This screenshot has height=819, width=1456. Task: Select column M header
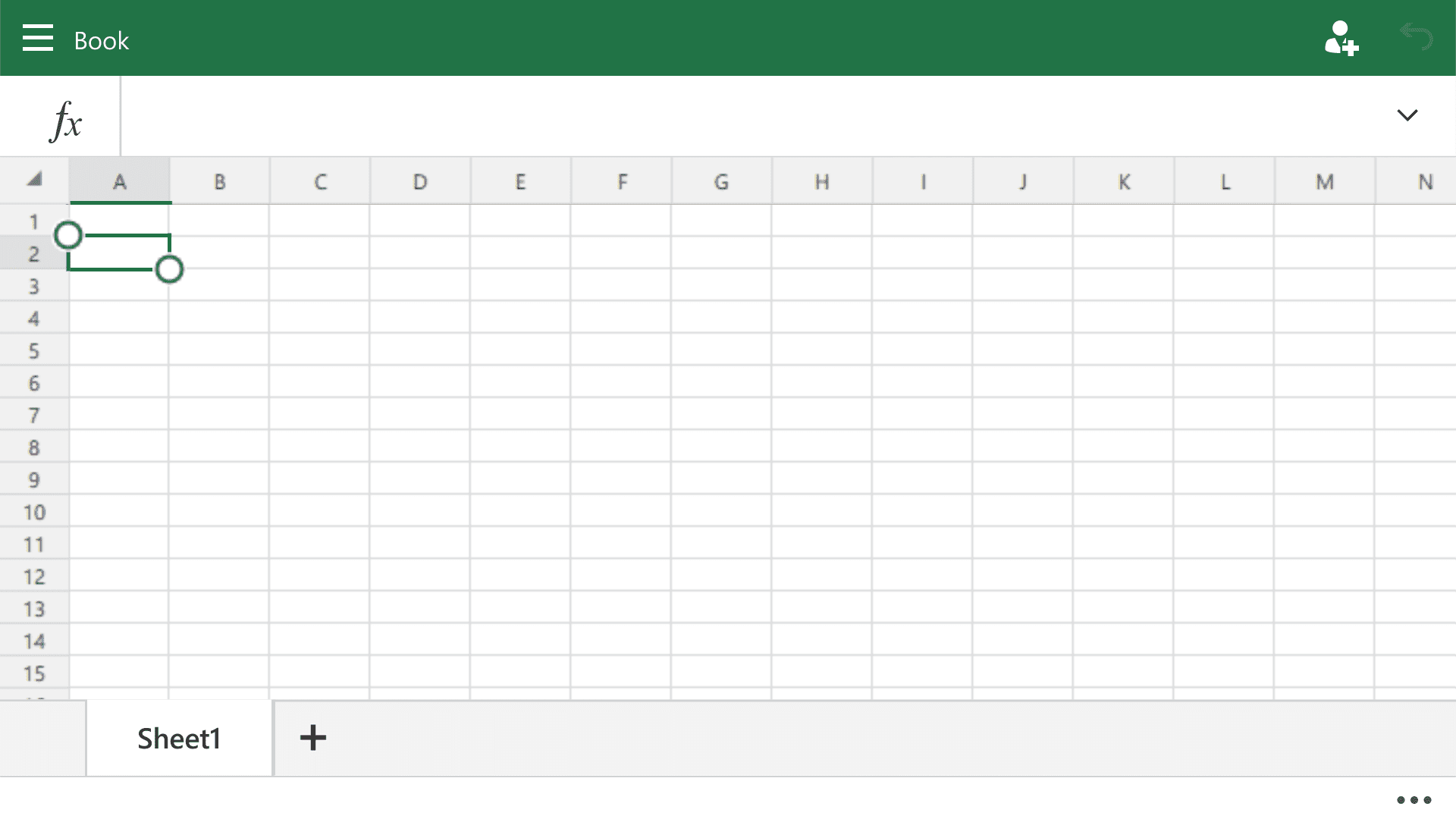(x=1325, y=181)
